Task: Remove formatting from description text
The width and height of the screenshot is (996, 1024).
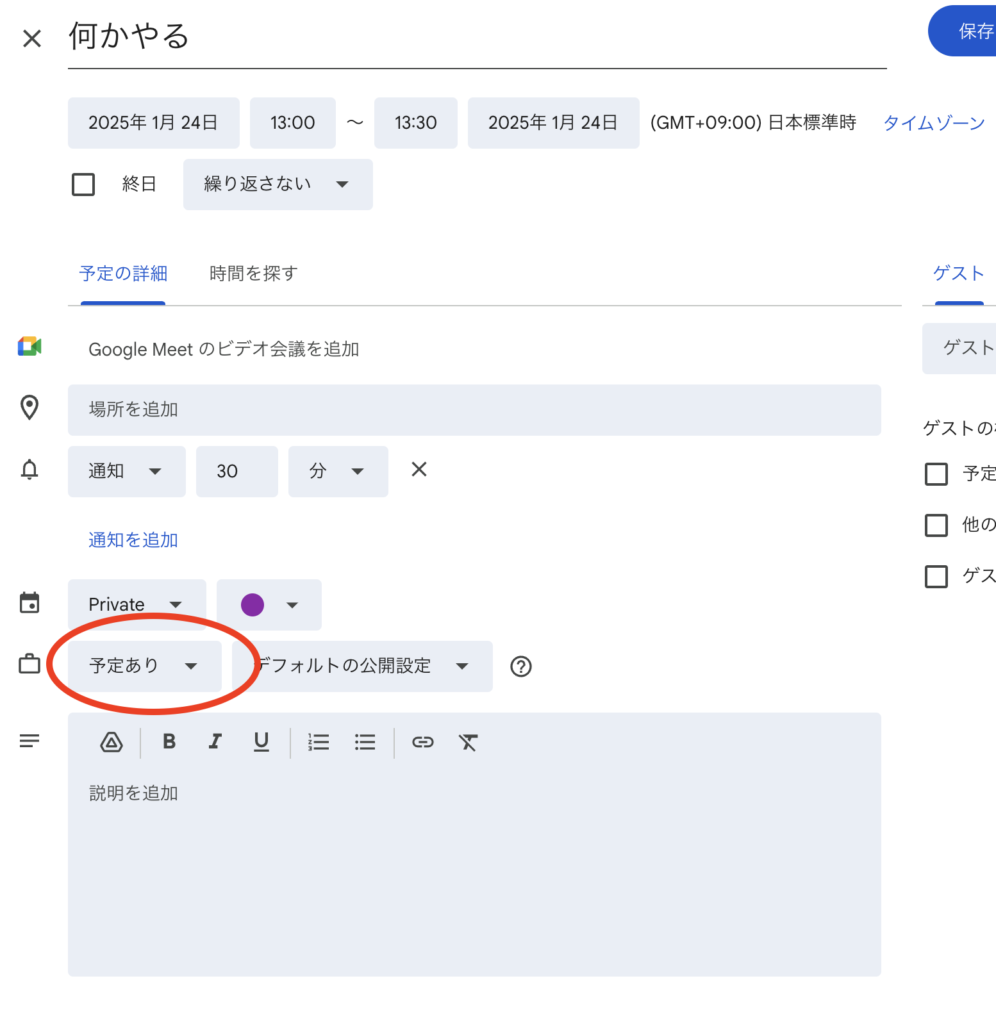Action: tap(469, 742)
